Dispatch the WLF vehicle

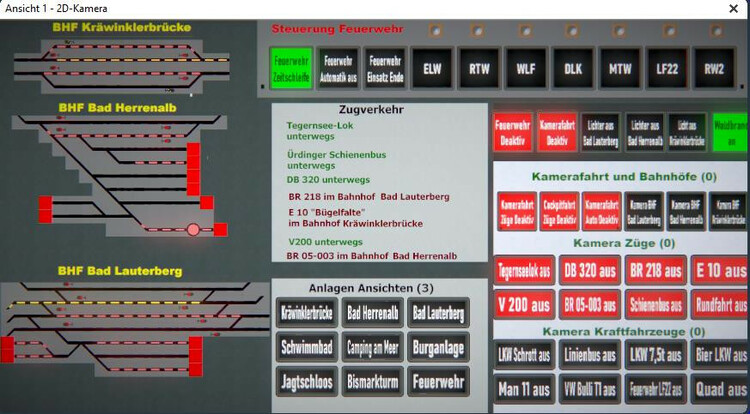526,68
